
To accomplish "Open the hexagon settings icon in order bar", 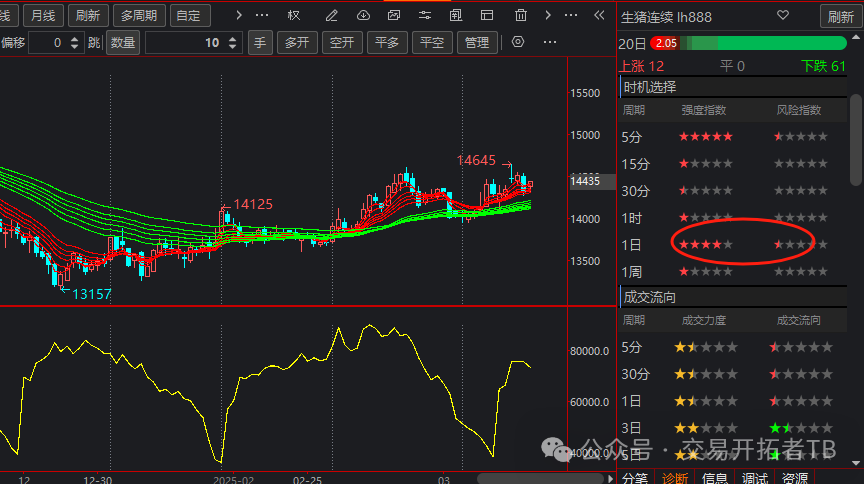I will pyautogui.click(x=518, y=42).
